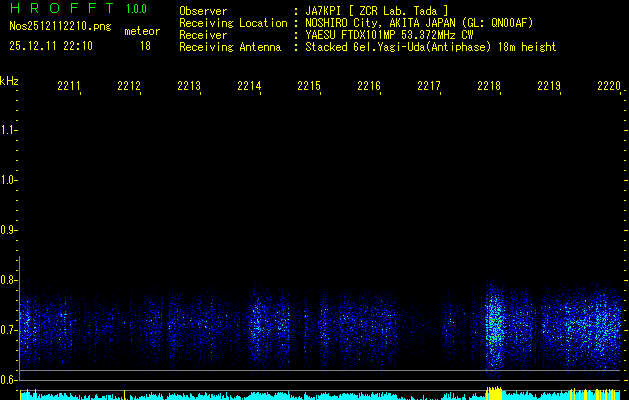Image resolution: width=629 pixels, height=400 pixels.
Task: Select the 0.7 frequency axis label
Action: 9,330
